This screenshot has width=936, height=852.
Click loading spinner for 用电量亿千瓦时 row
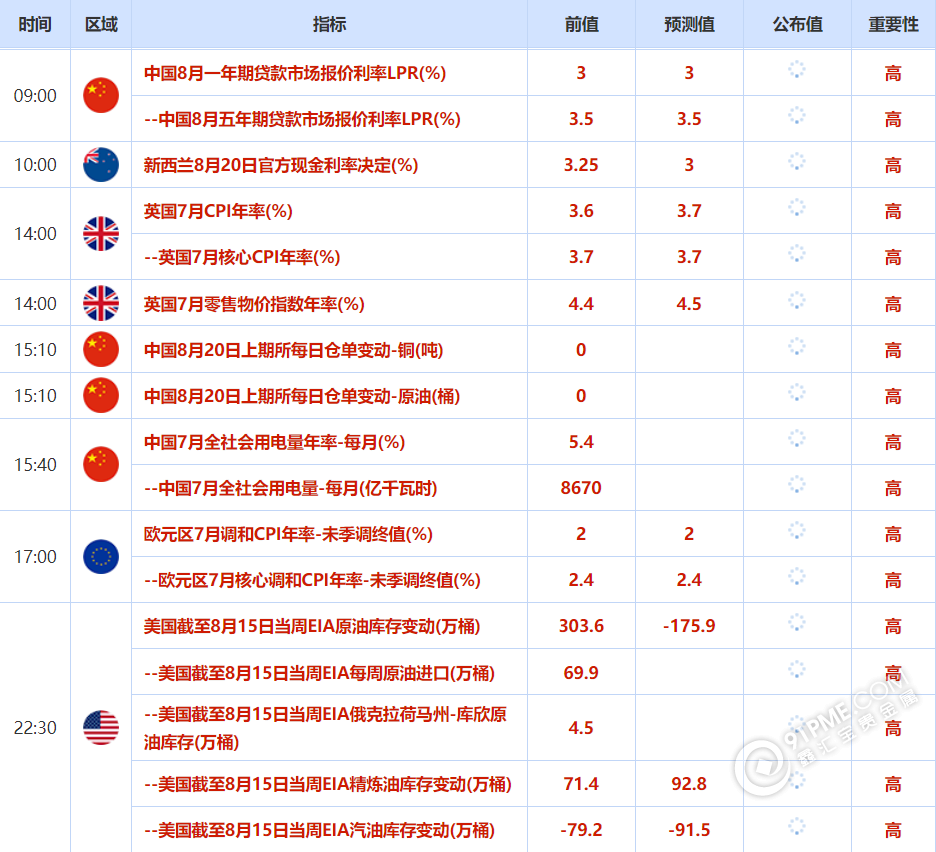797,484
